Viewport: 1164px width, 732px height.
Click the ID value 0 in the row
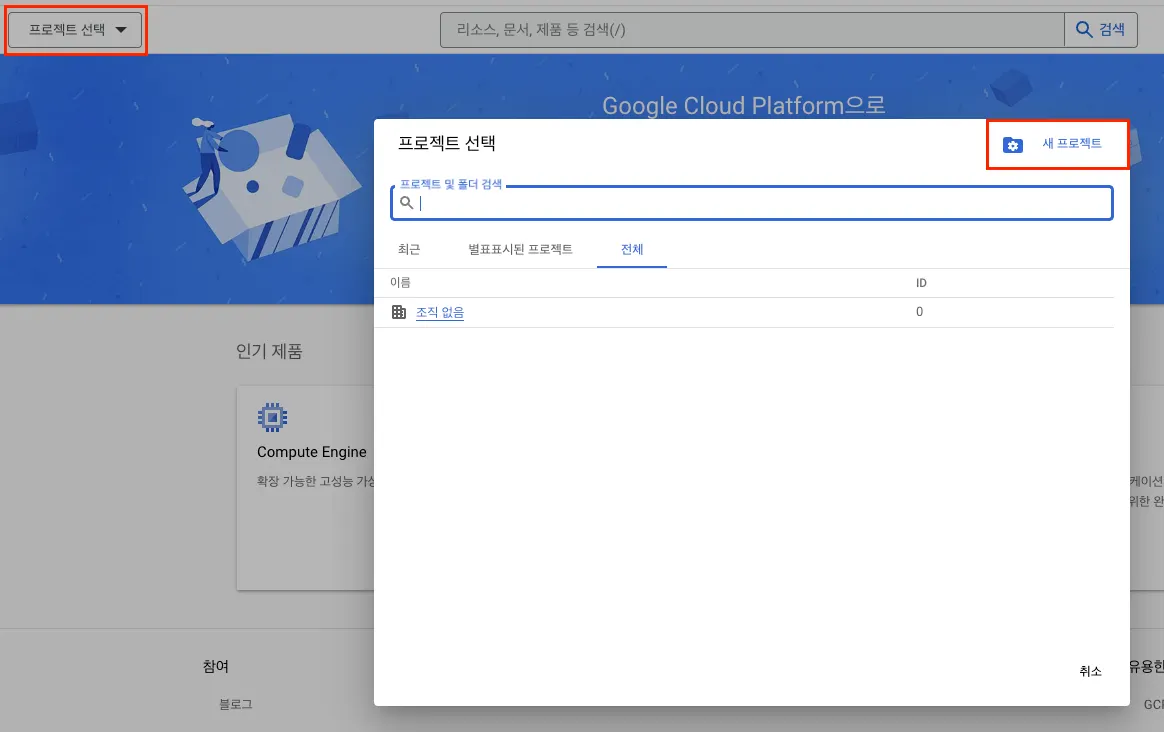coord(919,312)
